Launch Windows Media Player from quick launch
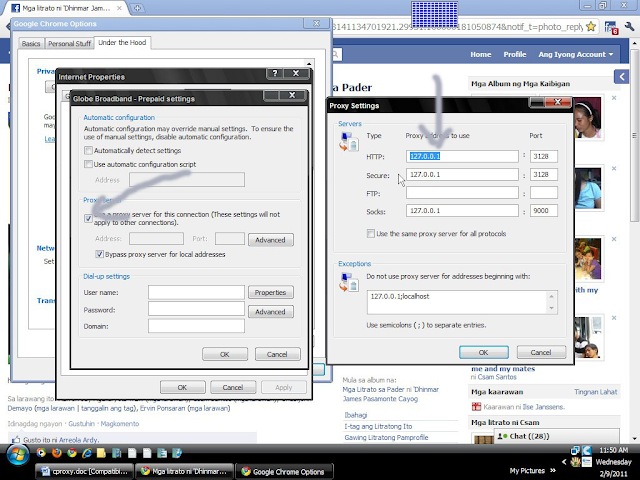The width and height of the screenshot is (640, 480). pos(41,453)
